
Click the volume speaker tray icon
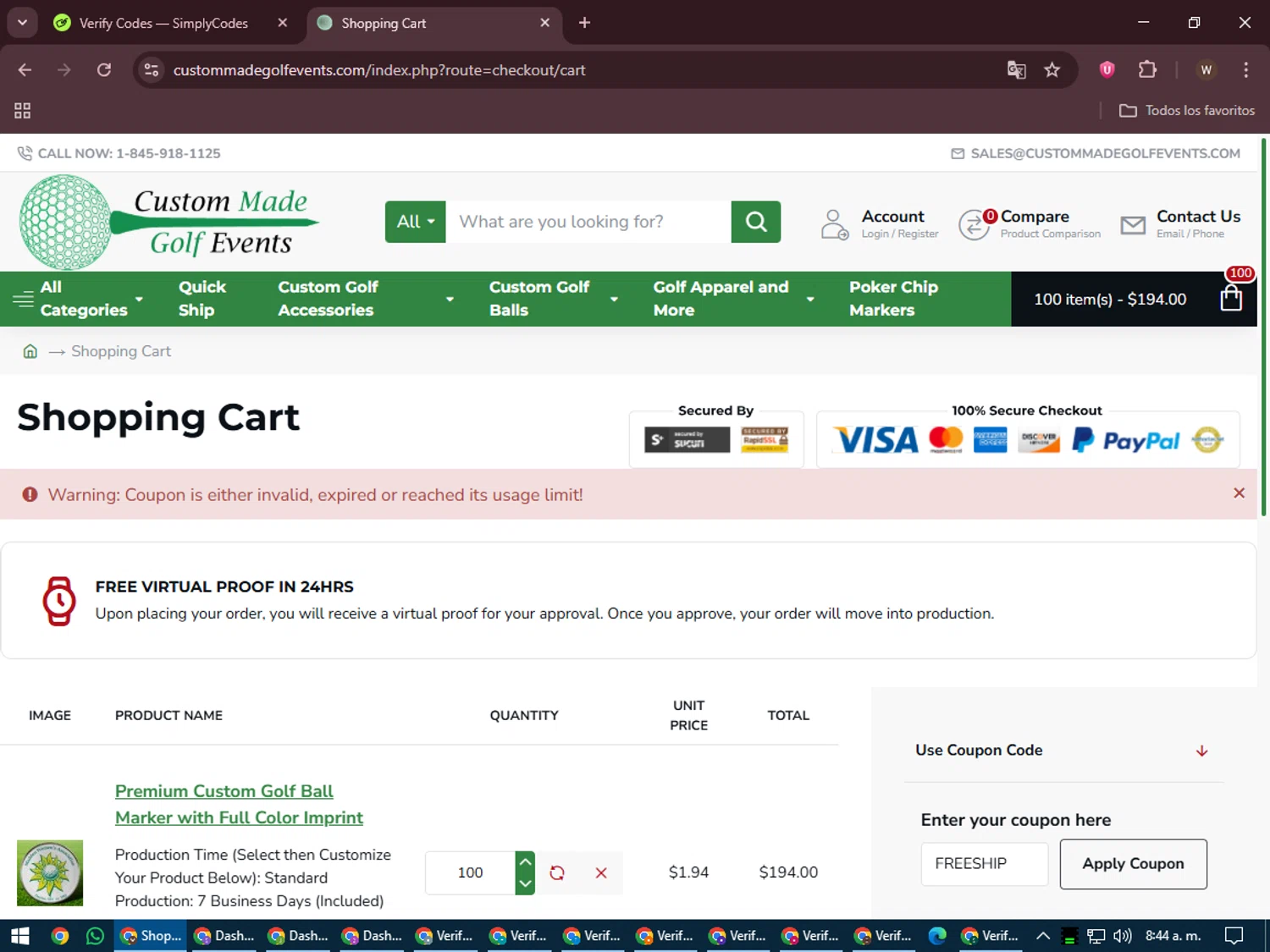pyautogui.click(x=1122, y=936)
